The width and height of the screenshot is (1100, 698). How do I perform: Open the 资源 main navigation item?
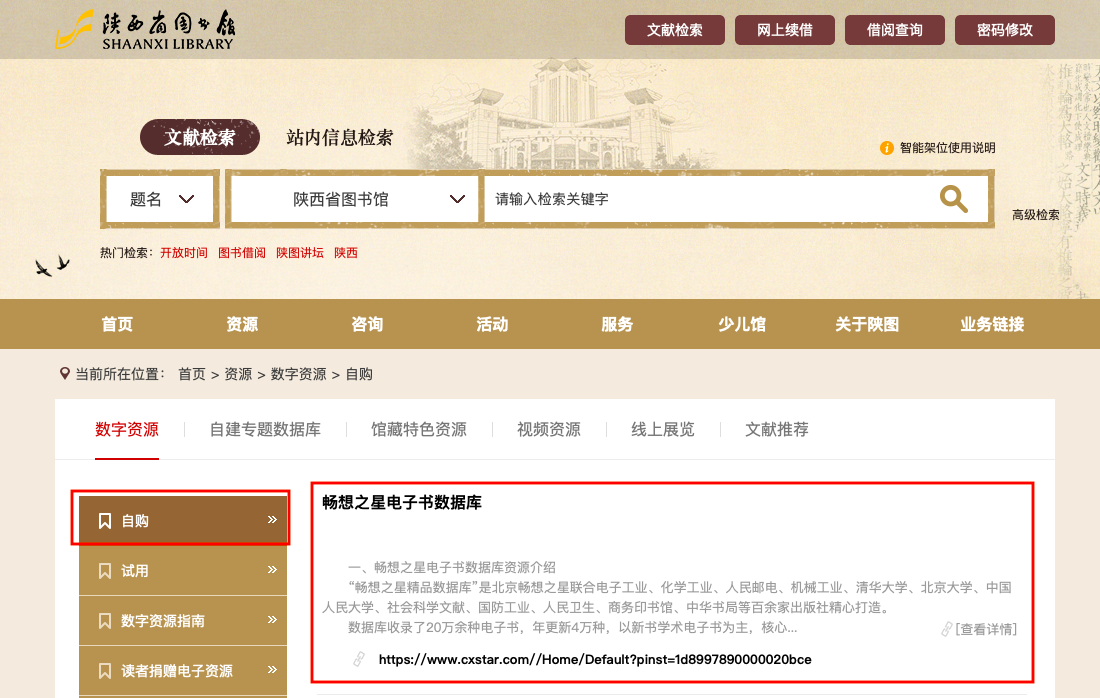coord(242,324)
